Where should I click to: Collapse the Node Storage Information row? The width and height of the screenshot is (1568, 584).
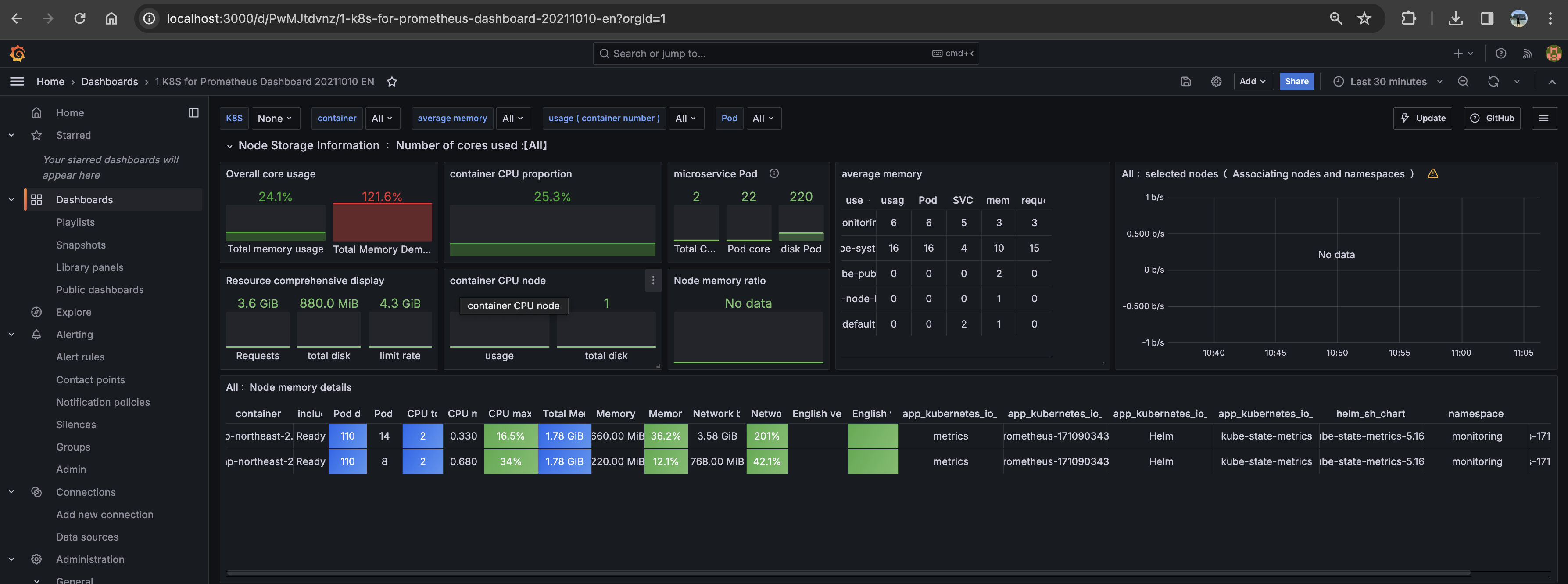(x=229, y=145)
